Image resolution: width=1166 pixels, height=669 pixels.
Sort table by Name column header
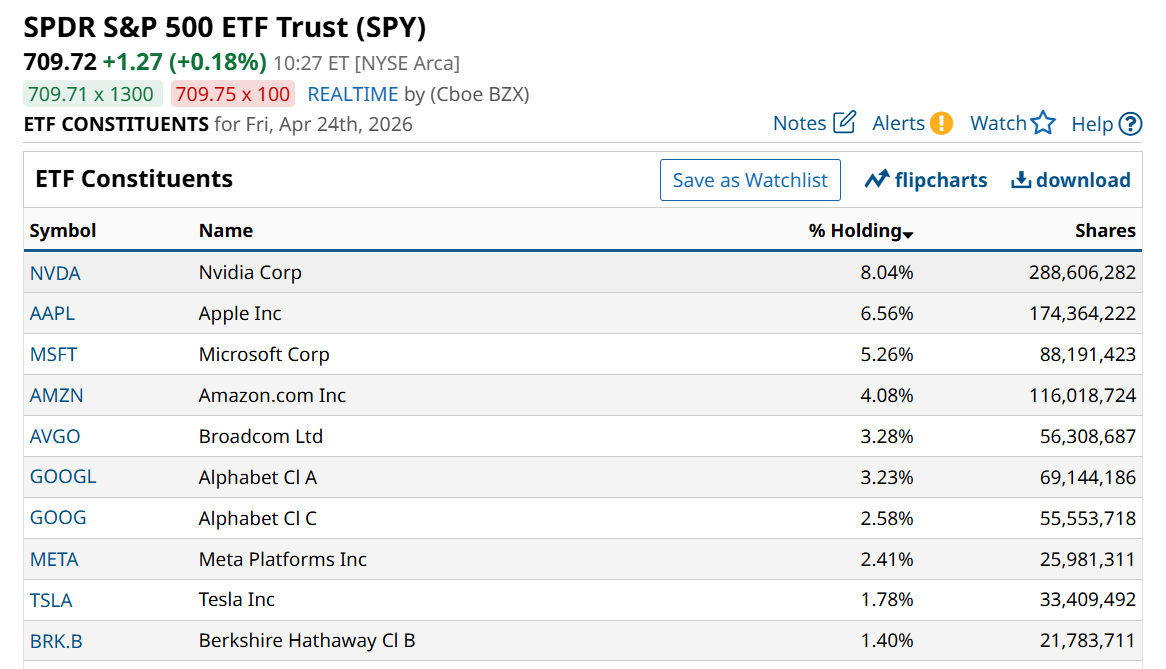tap(226, 231)
